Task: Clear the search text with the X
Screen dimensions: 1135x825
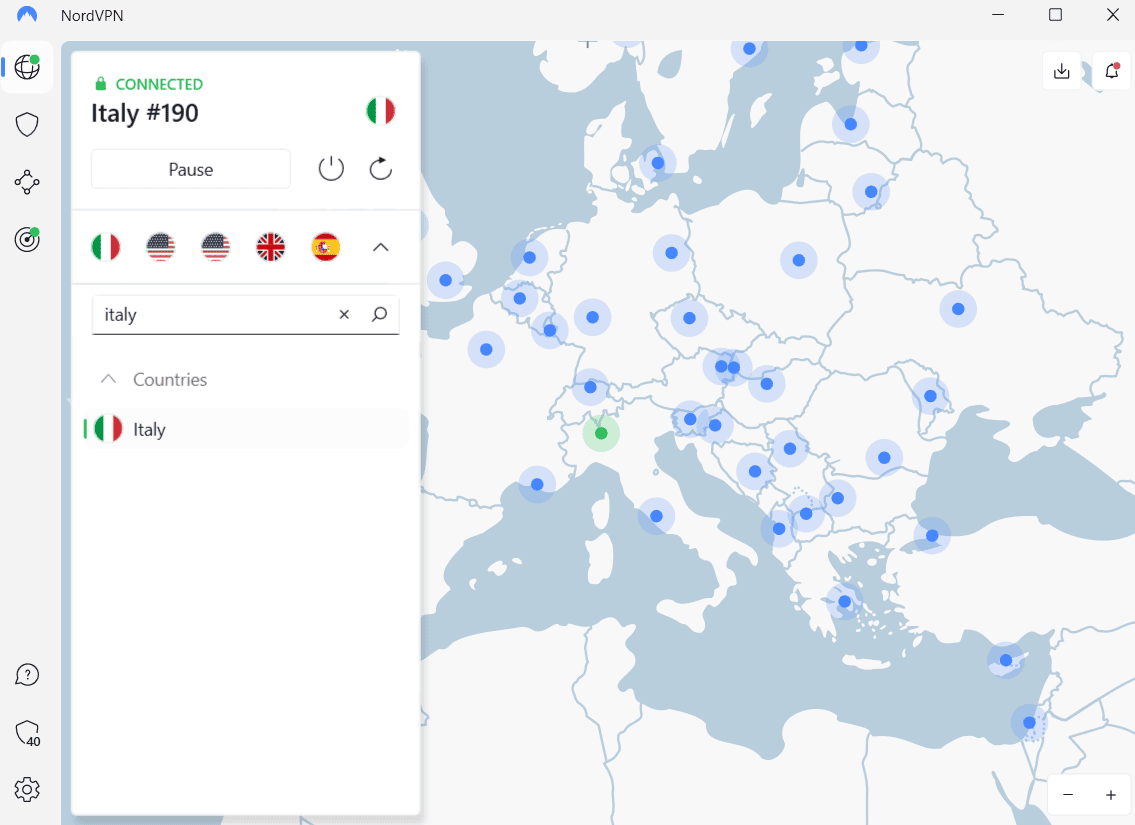Action: point(345,314)
